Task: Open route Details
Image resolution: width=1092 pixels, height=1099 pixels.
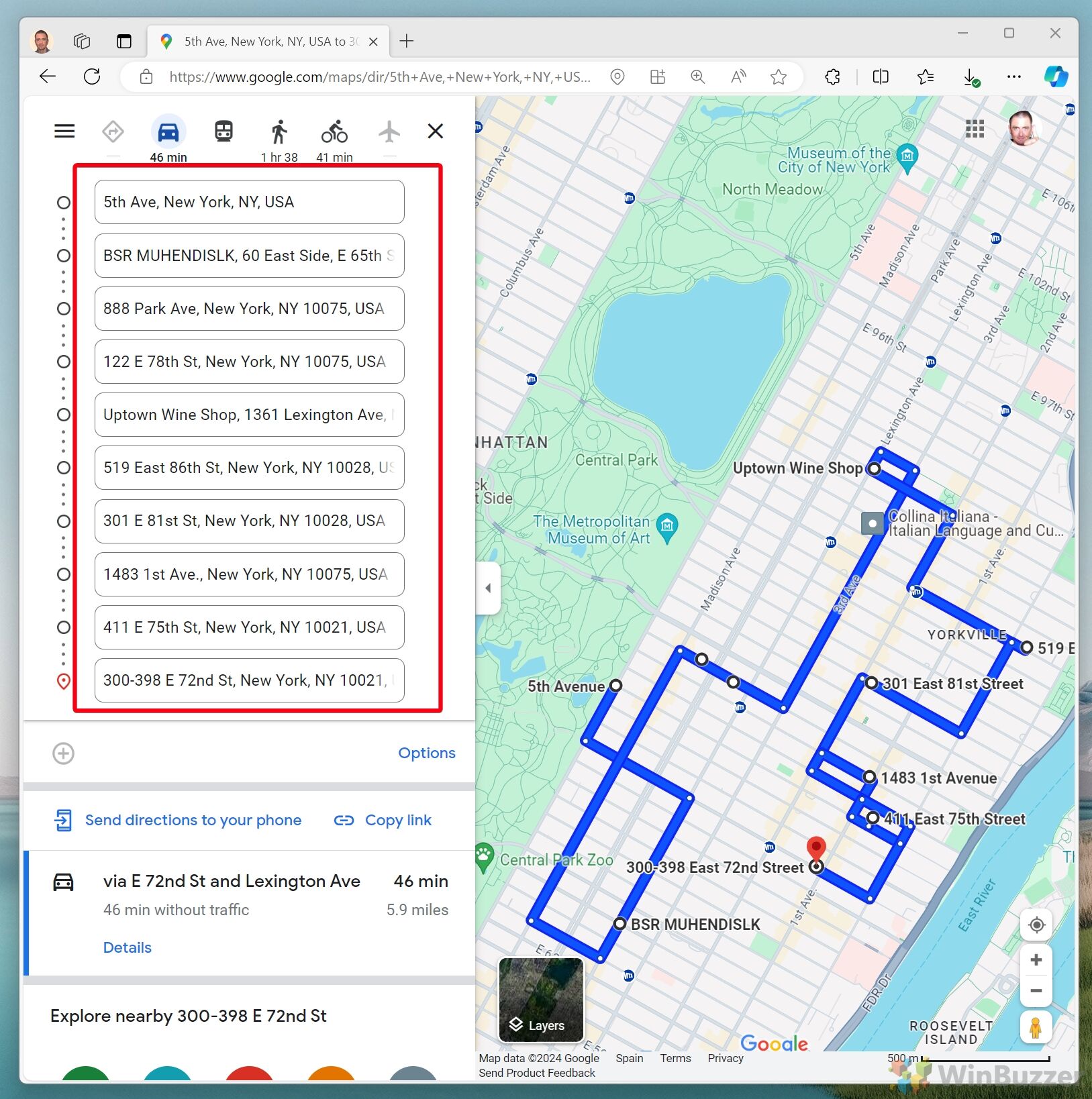Action: [127, 947]
